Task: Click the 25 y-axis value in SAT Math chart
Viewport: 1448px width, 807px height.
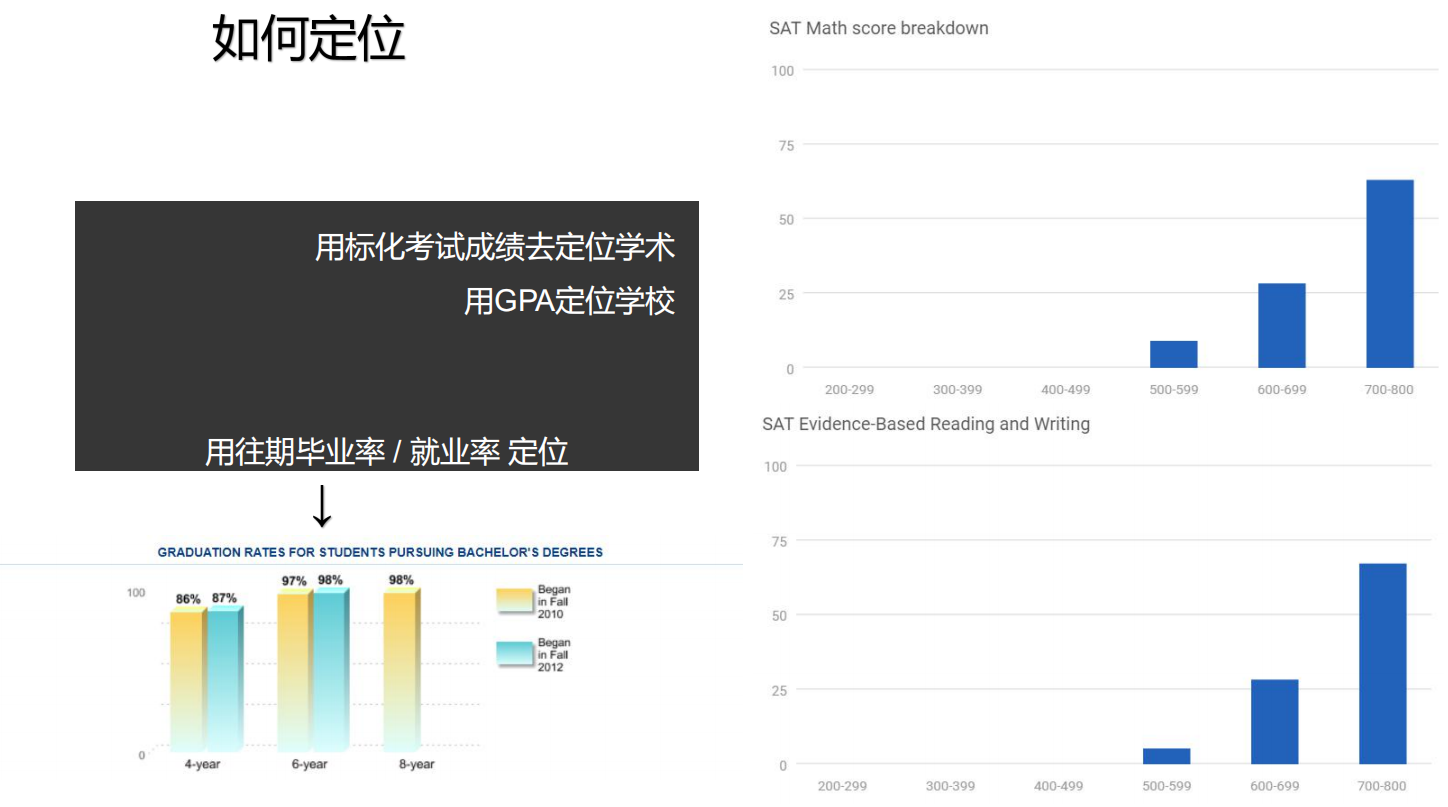Action: (786, 294)
